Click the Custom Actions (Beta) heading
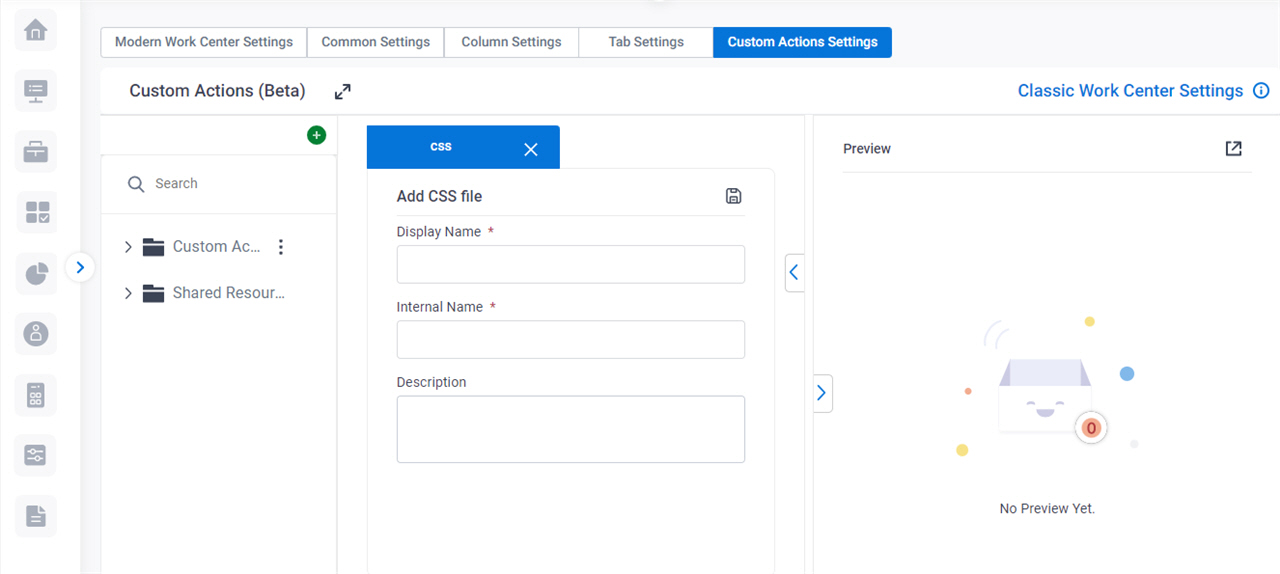1280x574 pixels. [217, 91]
